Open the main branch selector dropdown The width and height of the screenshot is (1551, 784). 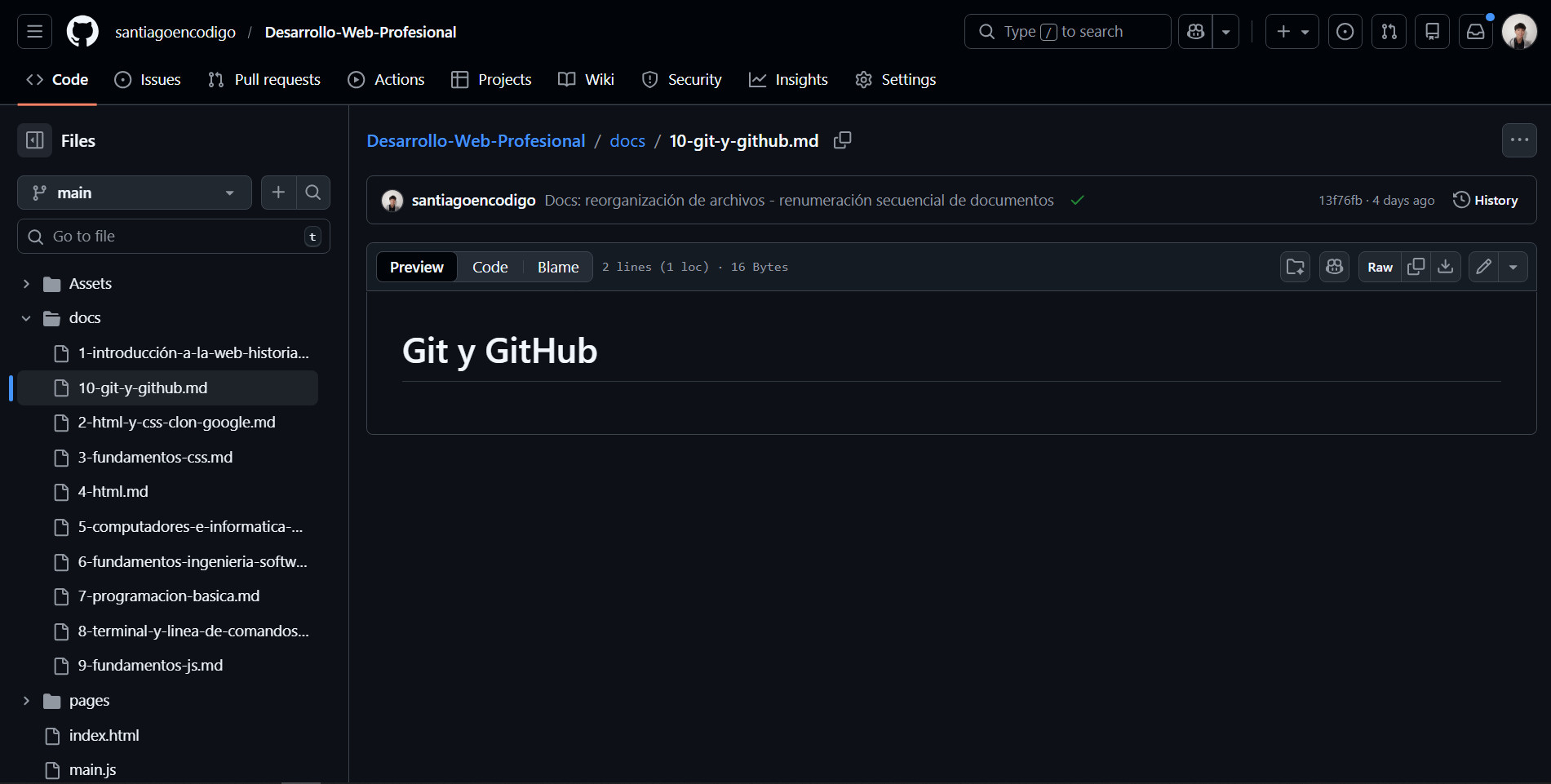(x=134, y=193)
